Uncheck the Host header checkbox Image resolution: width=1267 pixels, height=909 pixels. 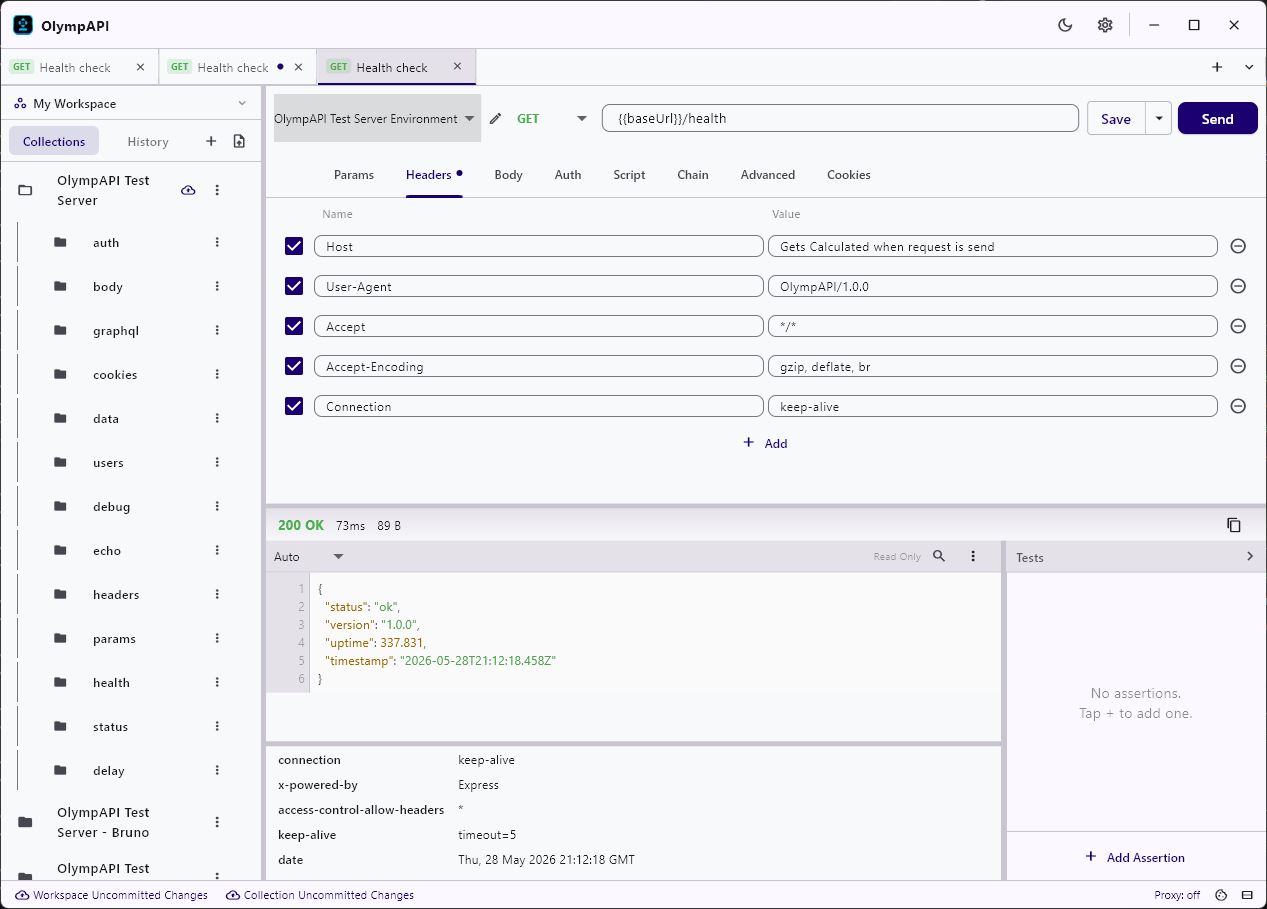(x=294, y=246)
